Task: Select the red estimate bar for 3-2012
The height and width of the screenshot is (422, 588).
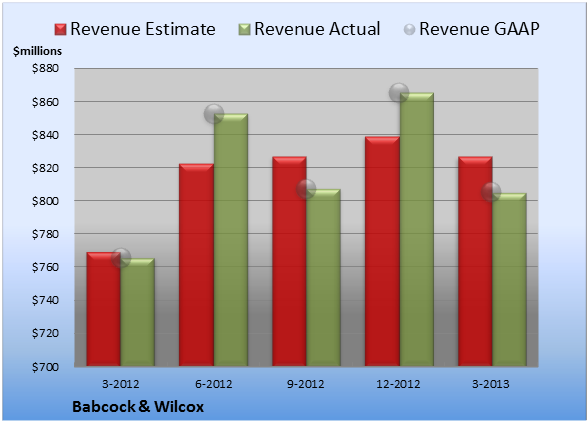Action: (x=104, y=309)
